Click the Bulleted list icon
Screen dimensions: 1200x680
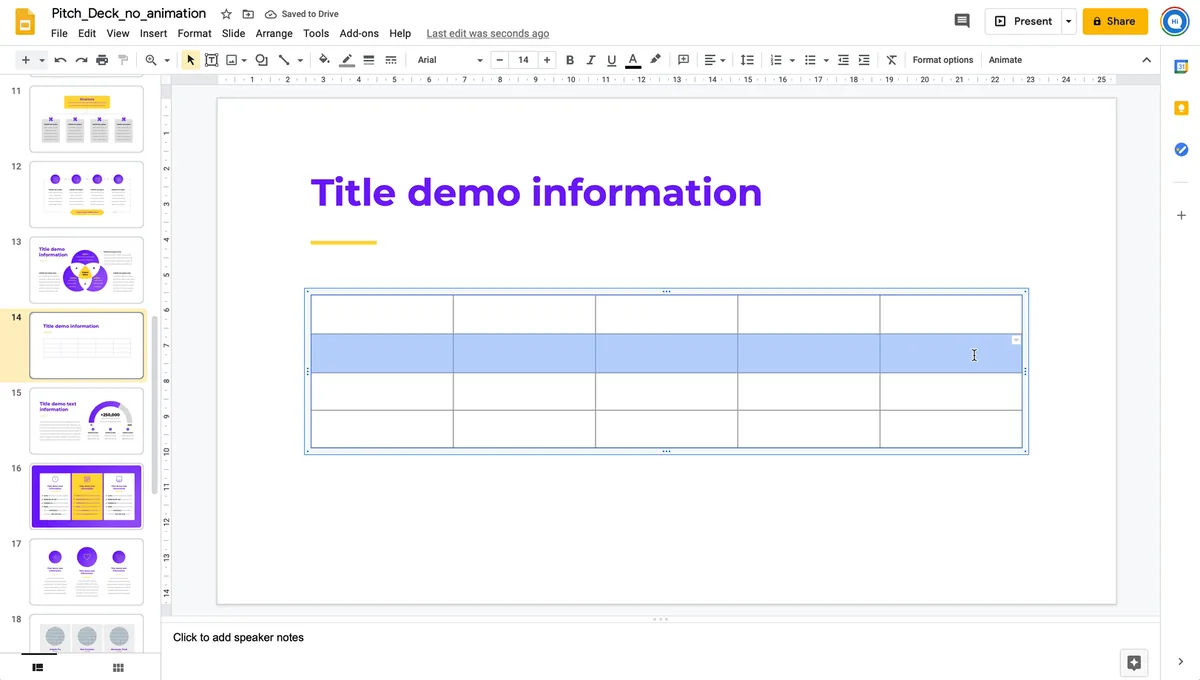tap(810, 60)
